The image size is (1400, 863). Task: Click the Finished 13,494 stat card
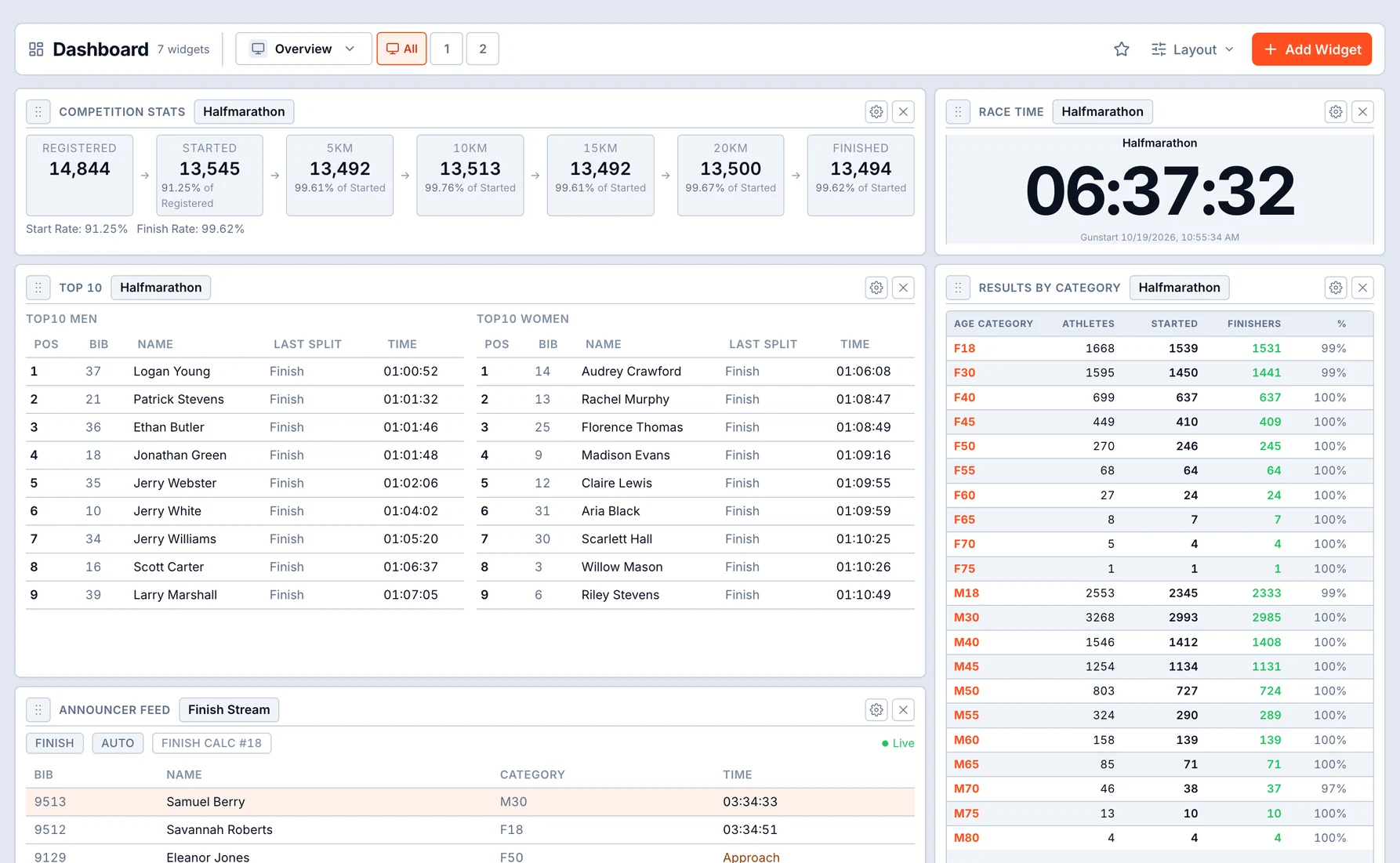coord(861,176)
